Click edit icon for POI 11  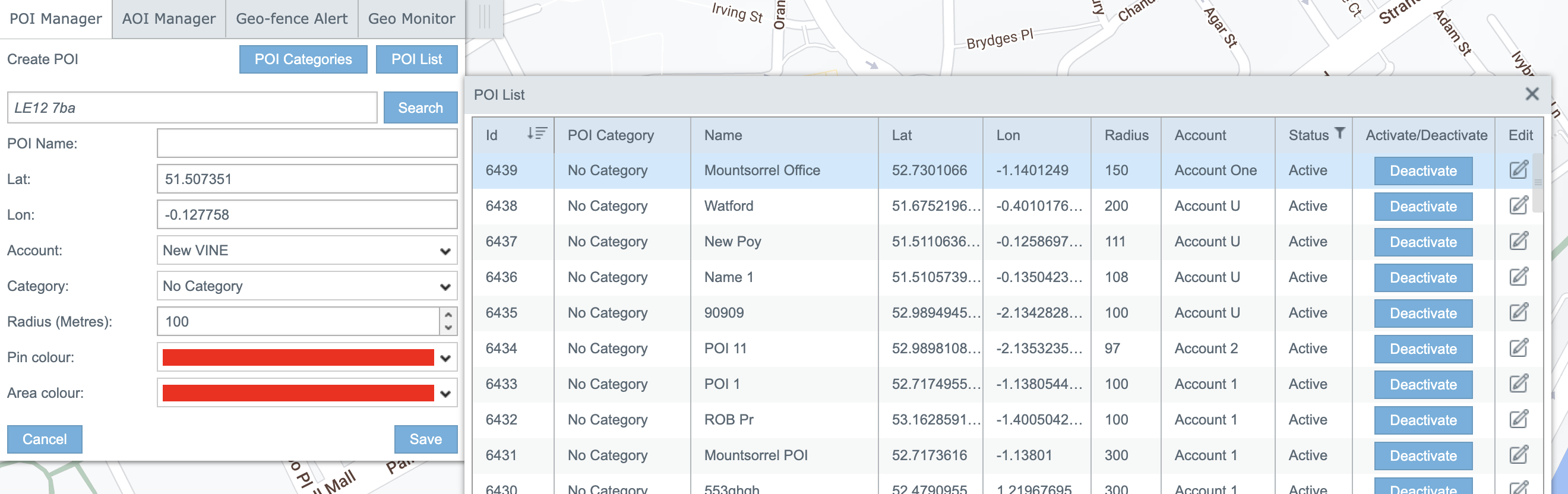tap(1518, 348)
